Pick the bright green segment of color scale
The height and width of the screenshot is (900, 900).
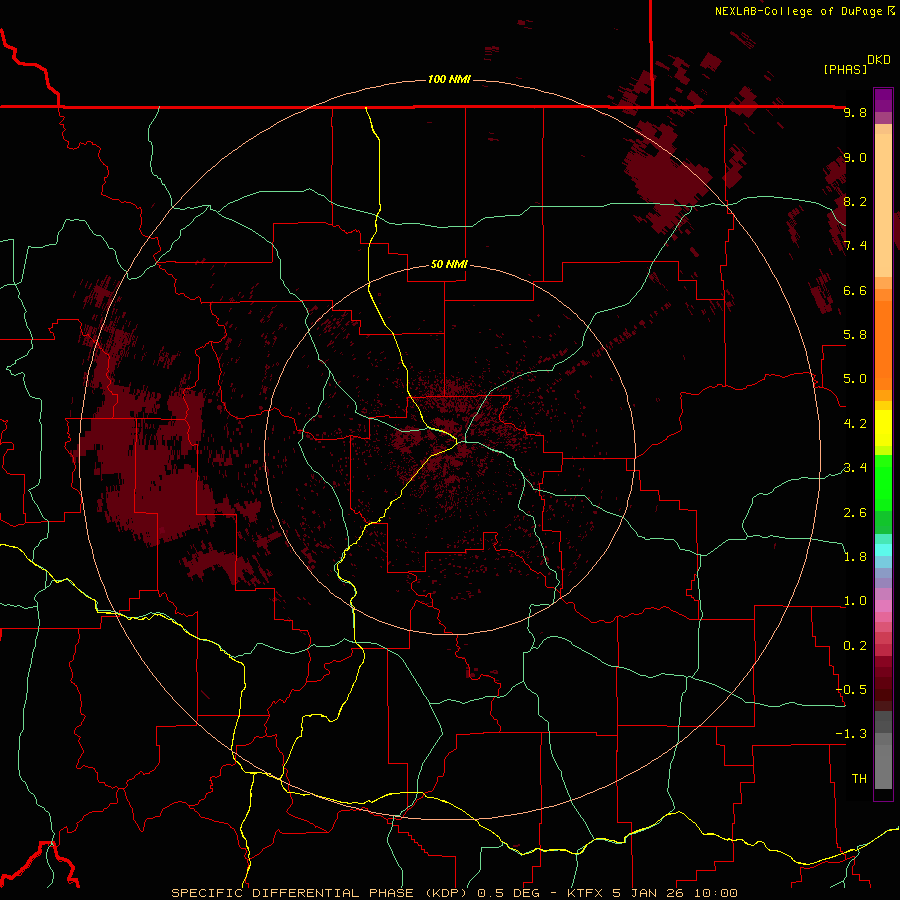[883, 482]
